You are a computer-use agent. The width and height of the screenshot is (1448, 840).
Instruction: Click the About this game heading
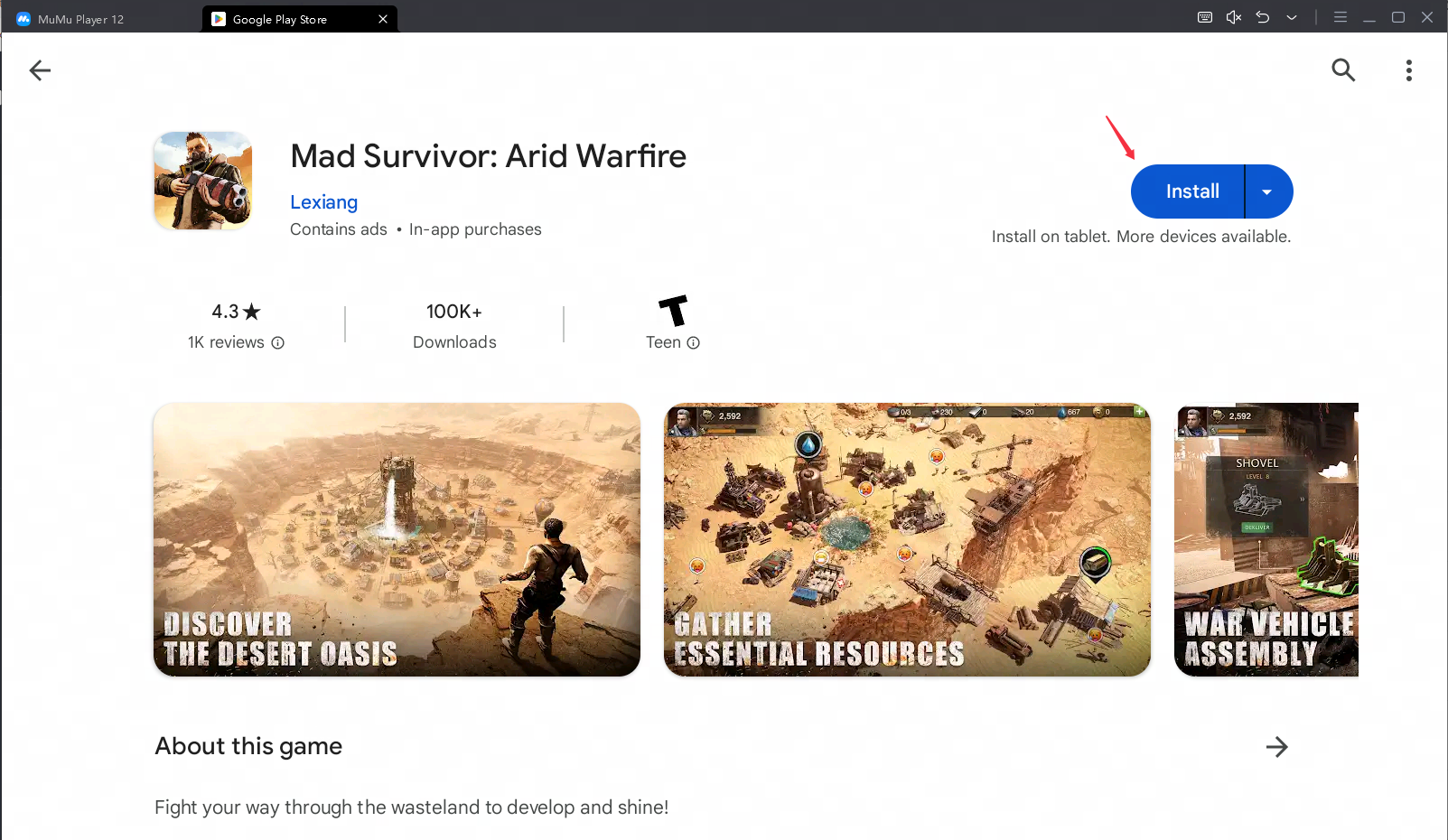248,746
